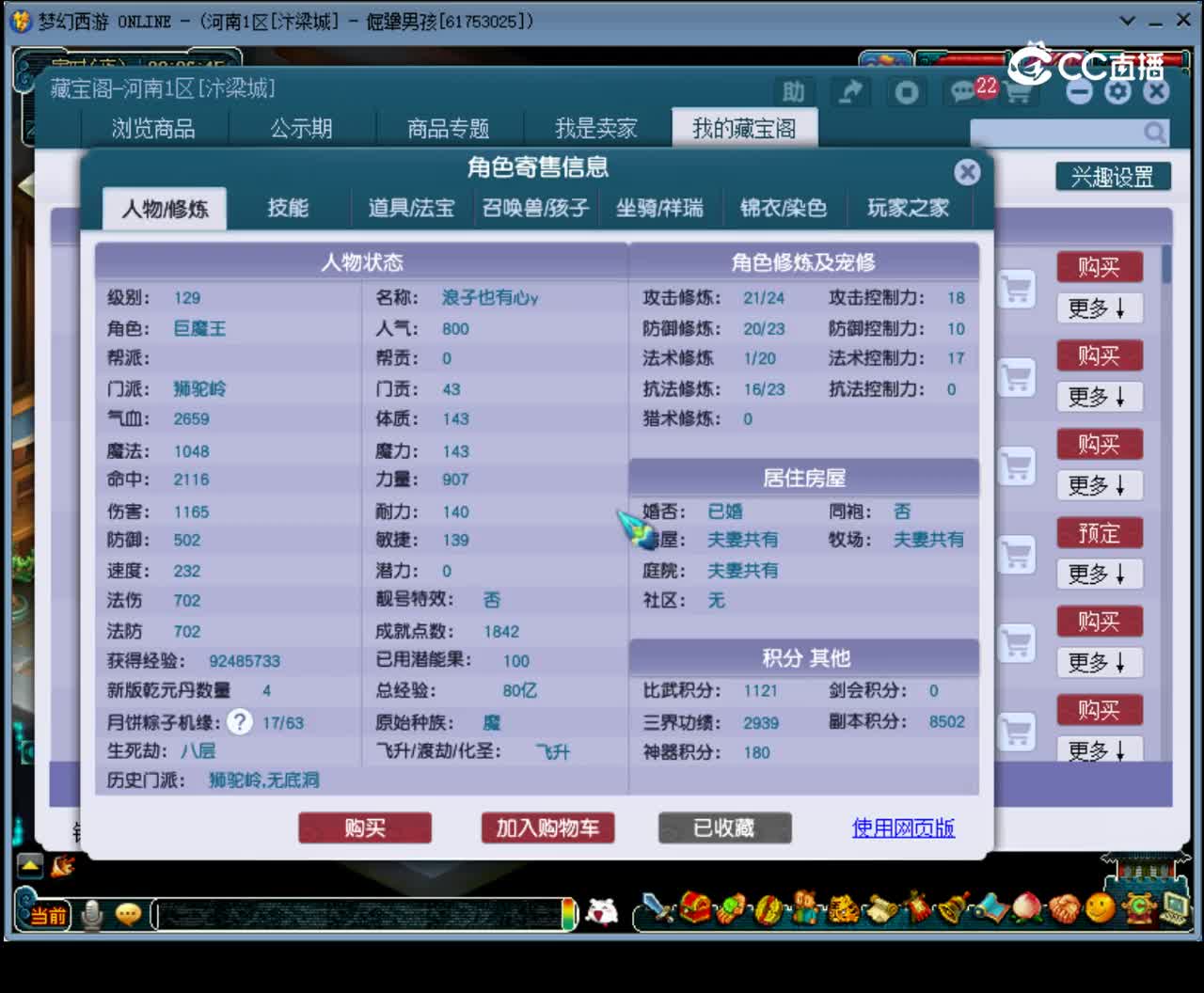This screenshot has width=1204, height=993.
Task: Click the scroll quest icon
Action: point(881,909)
